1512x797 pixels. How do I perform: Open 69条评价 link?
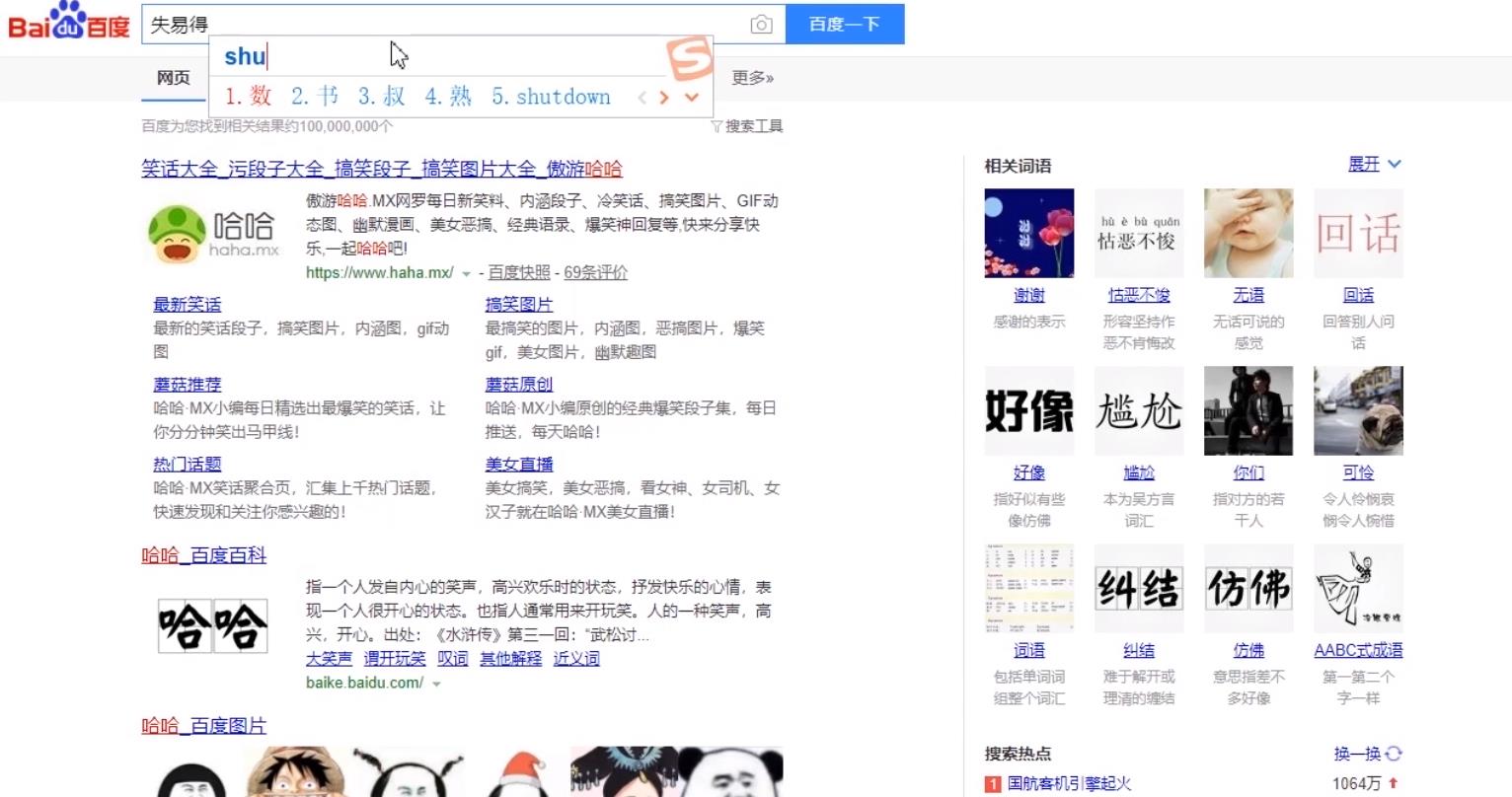tap(595, 272)
